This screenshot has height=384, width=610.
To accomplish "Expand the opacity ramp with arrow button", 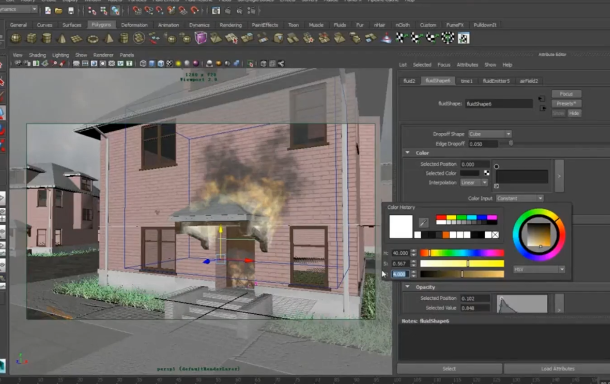I will click(x=559, y=303).
